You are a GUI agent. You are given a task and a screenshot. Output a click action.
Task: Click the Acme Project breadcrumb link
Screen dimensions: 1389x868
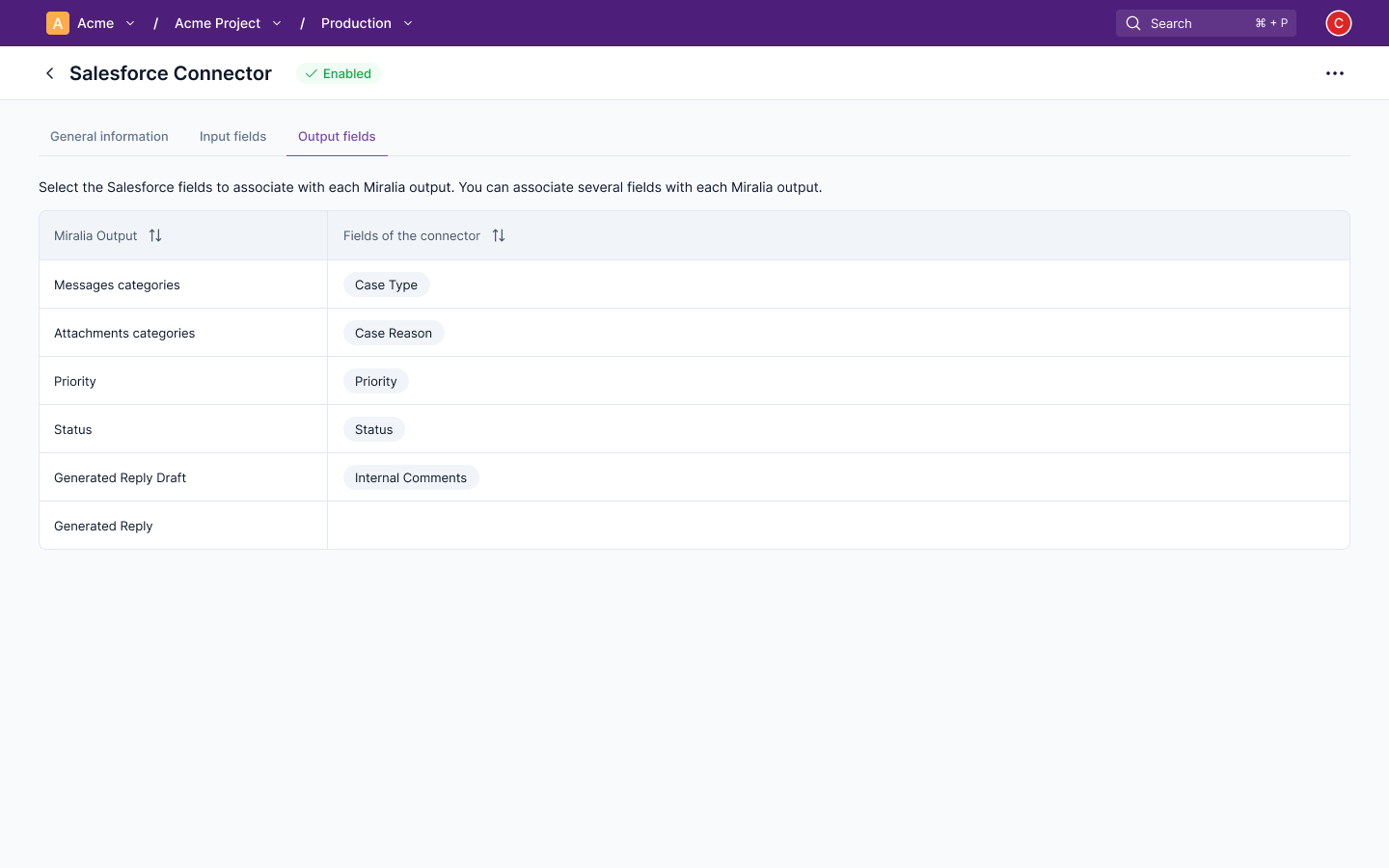[x=217, y=23]
